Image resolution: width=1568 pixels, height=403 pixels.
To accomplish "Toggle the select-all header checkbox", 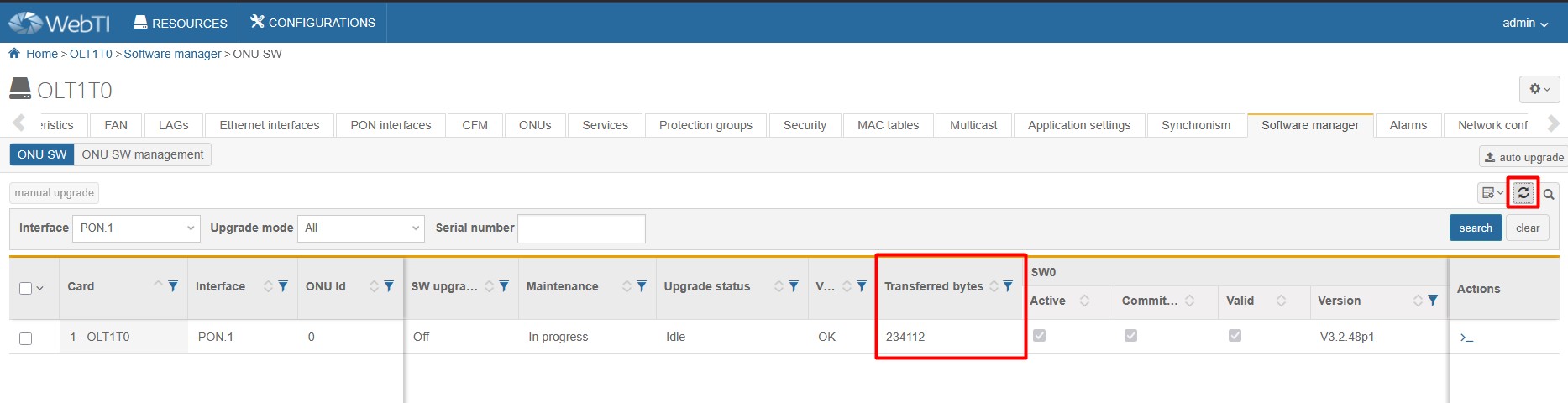I will (25, 288).
